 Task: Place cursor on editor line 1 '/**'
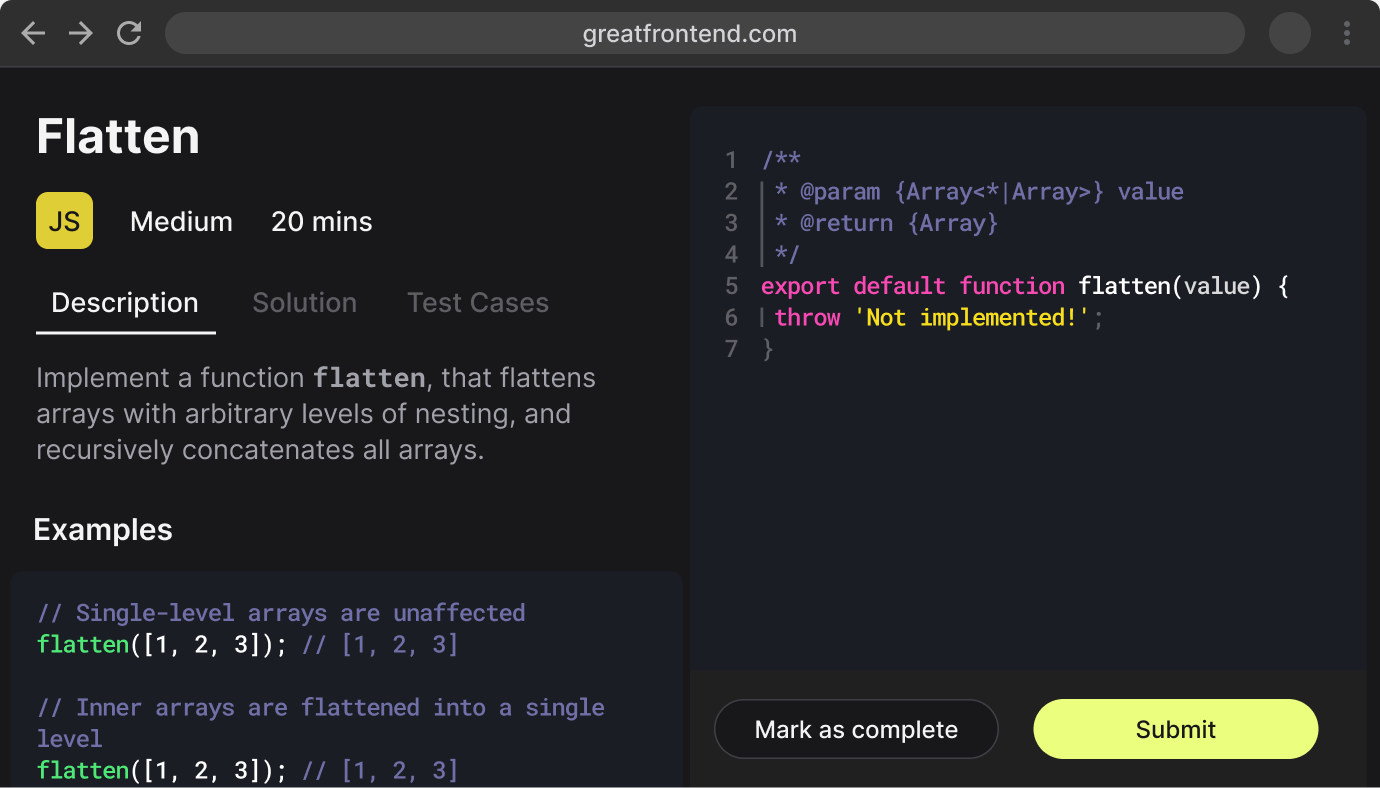(781, 160)
